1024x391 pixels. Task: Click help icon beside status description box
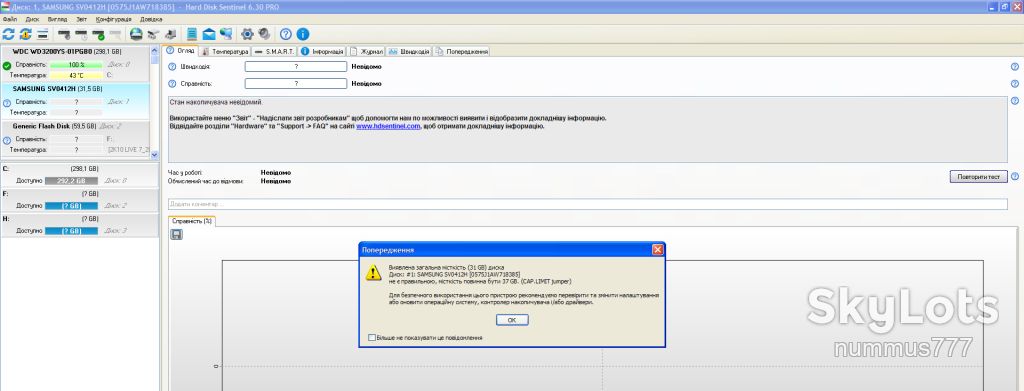coord(1015,101)
